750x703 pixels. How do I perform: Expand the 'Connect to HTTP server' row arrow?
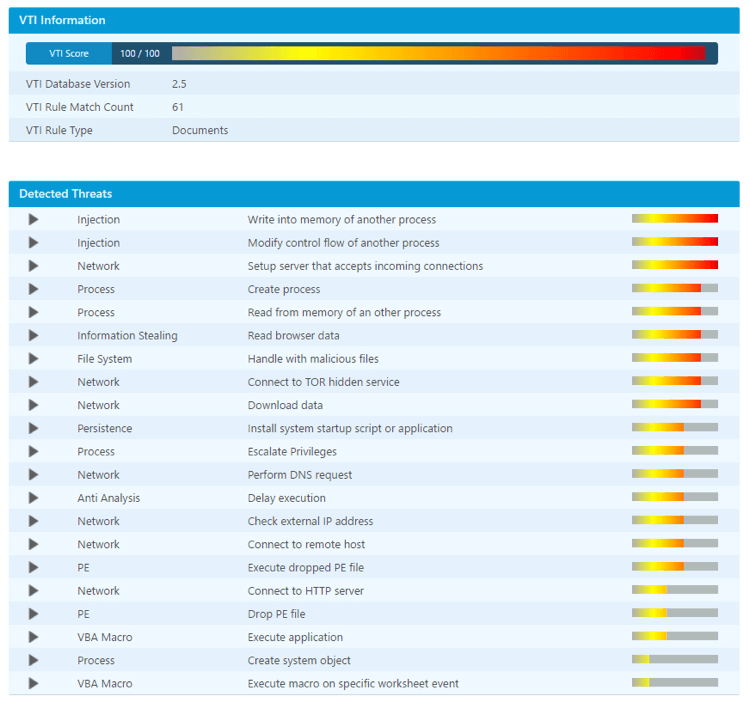(33, 591)
